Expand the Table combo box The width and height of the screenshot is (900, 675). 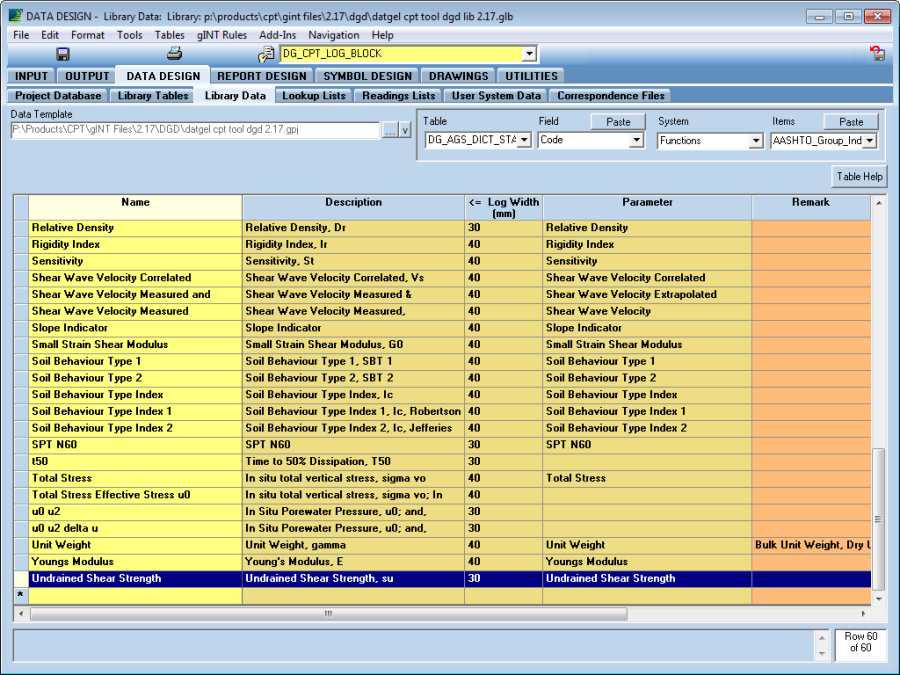pyautogui.click(x=524, y=141)
